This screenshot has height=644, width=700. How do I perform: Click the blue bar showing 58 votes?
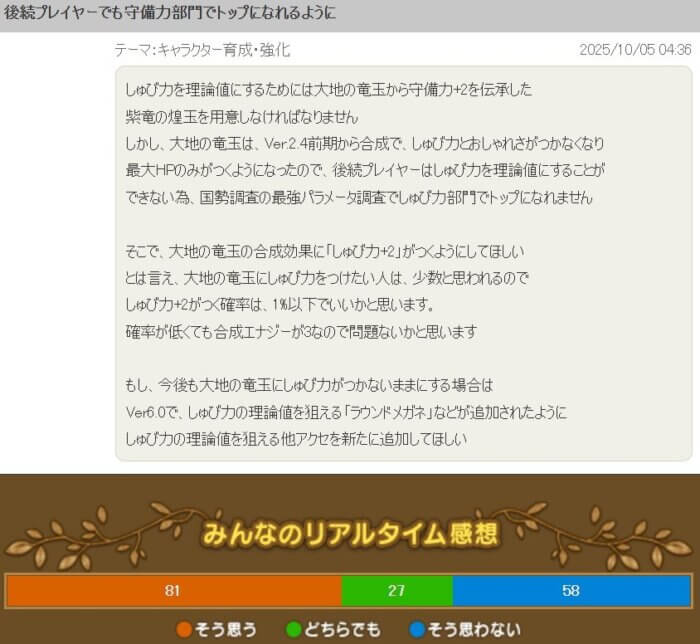click(571, 591)
